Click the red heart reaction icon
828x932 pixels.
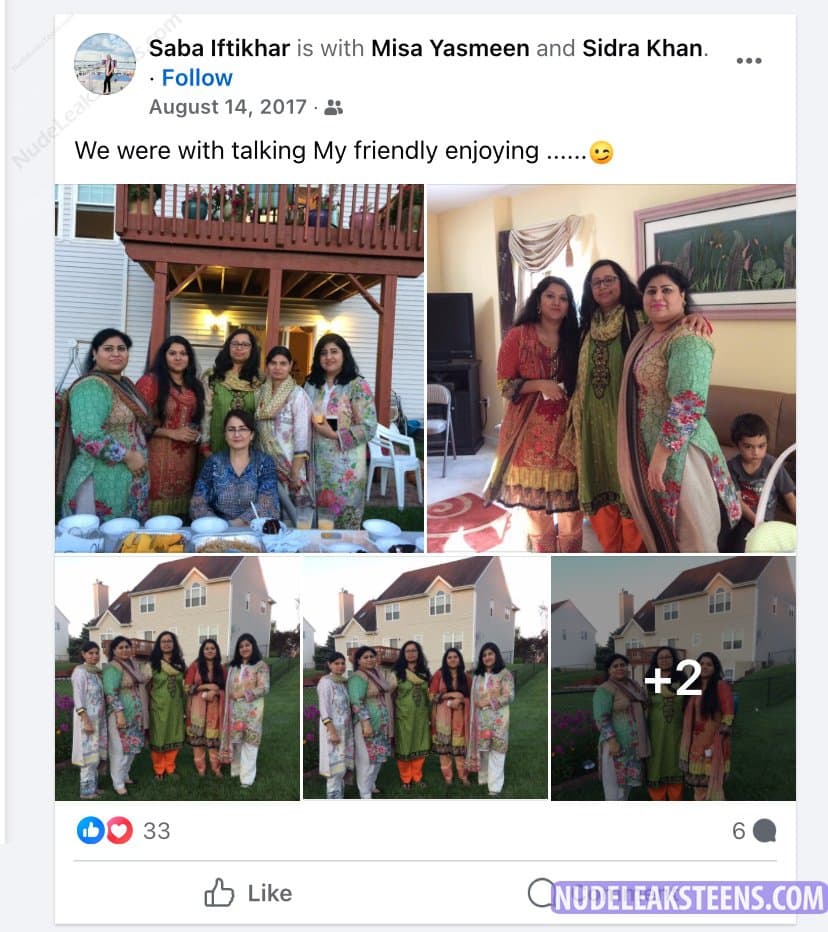(119, 830)
